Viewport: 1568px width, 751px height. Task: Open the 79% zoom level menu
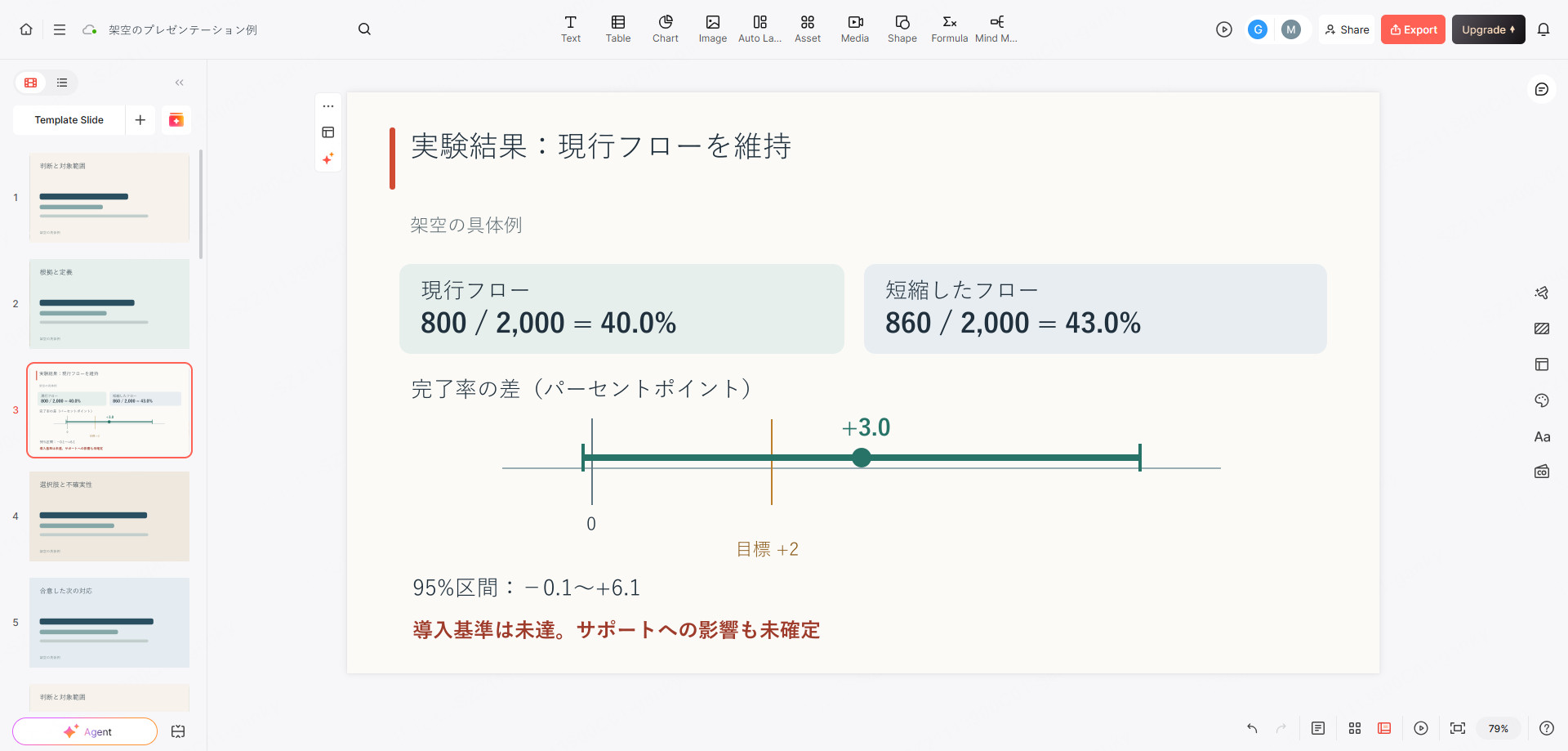click(x=1499, y=728)
